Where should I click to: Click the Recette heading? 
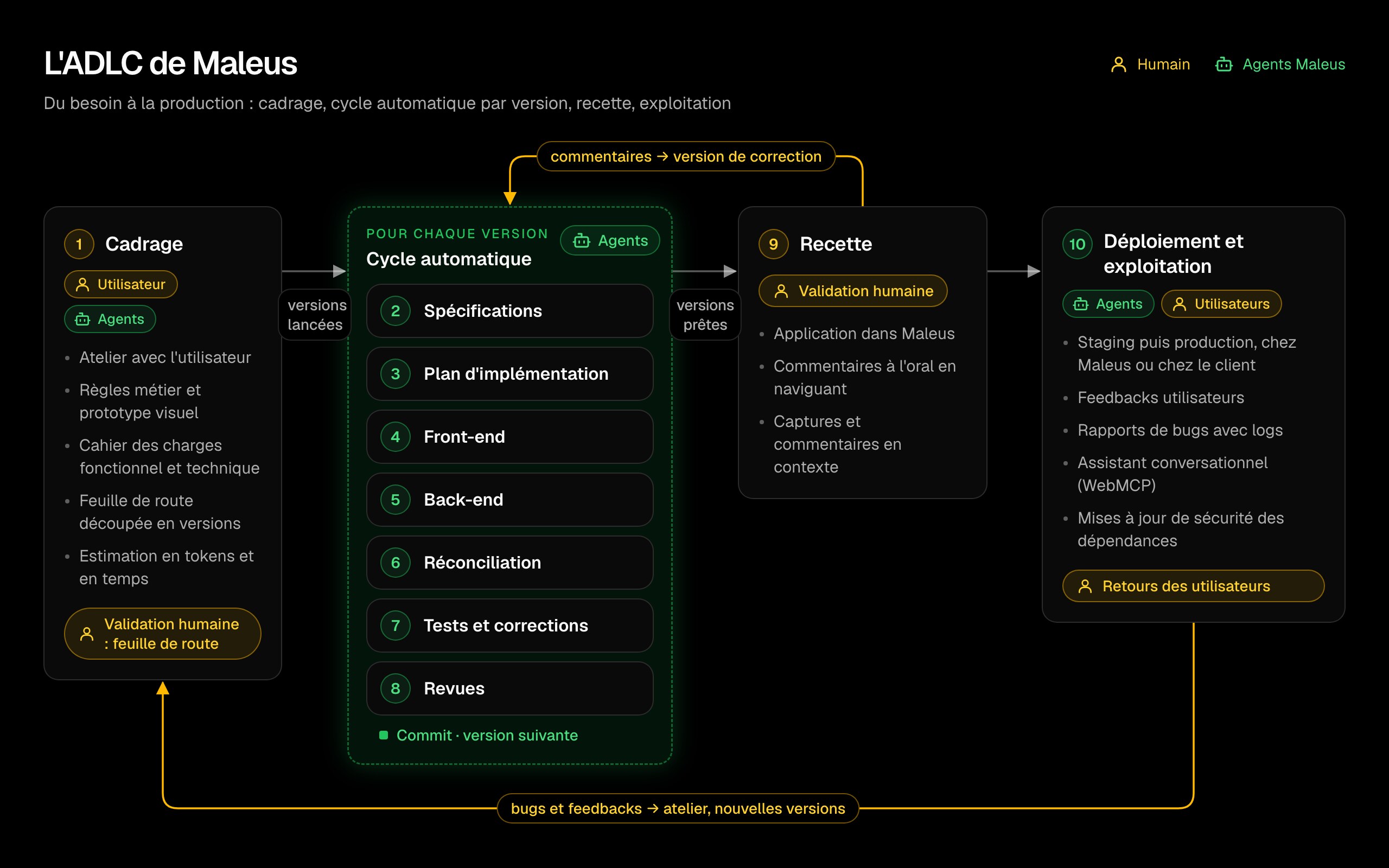pyautogui.click(x=836, y=244)
